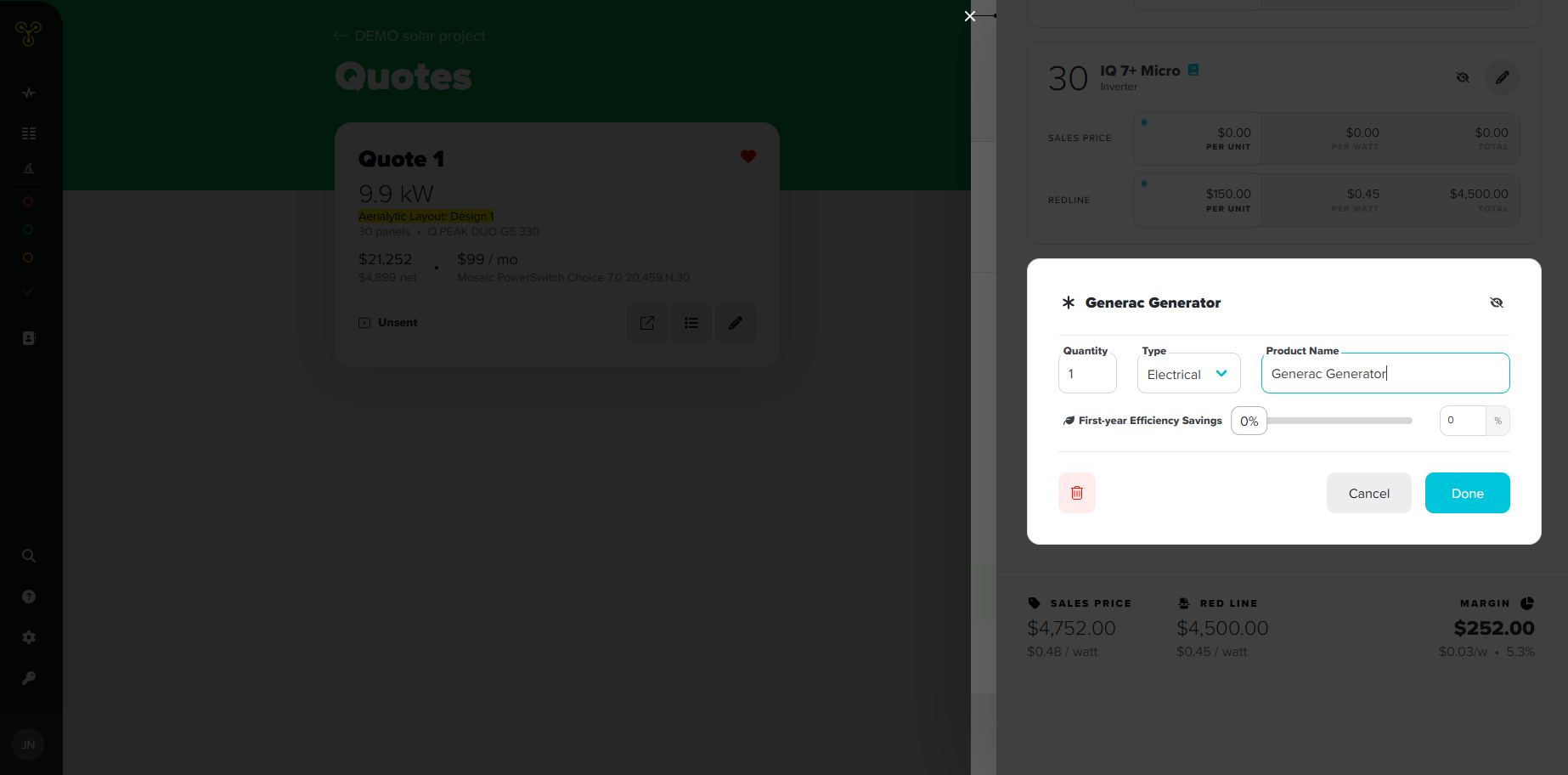Viewport: 1568px width, 775px height.
Task: Click the Margin pie chart icon
Action: point(1527,603)
